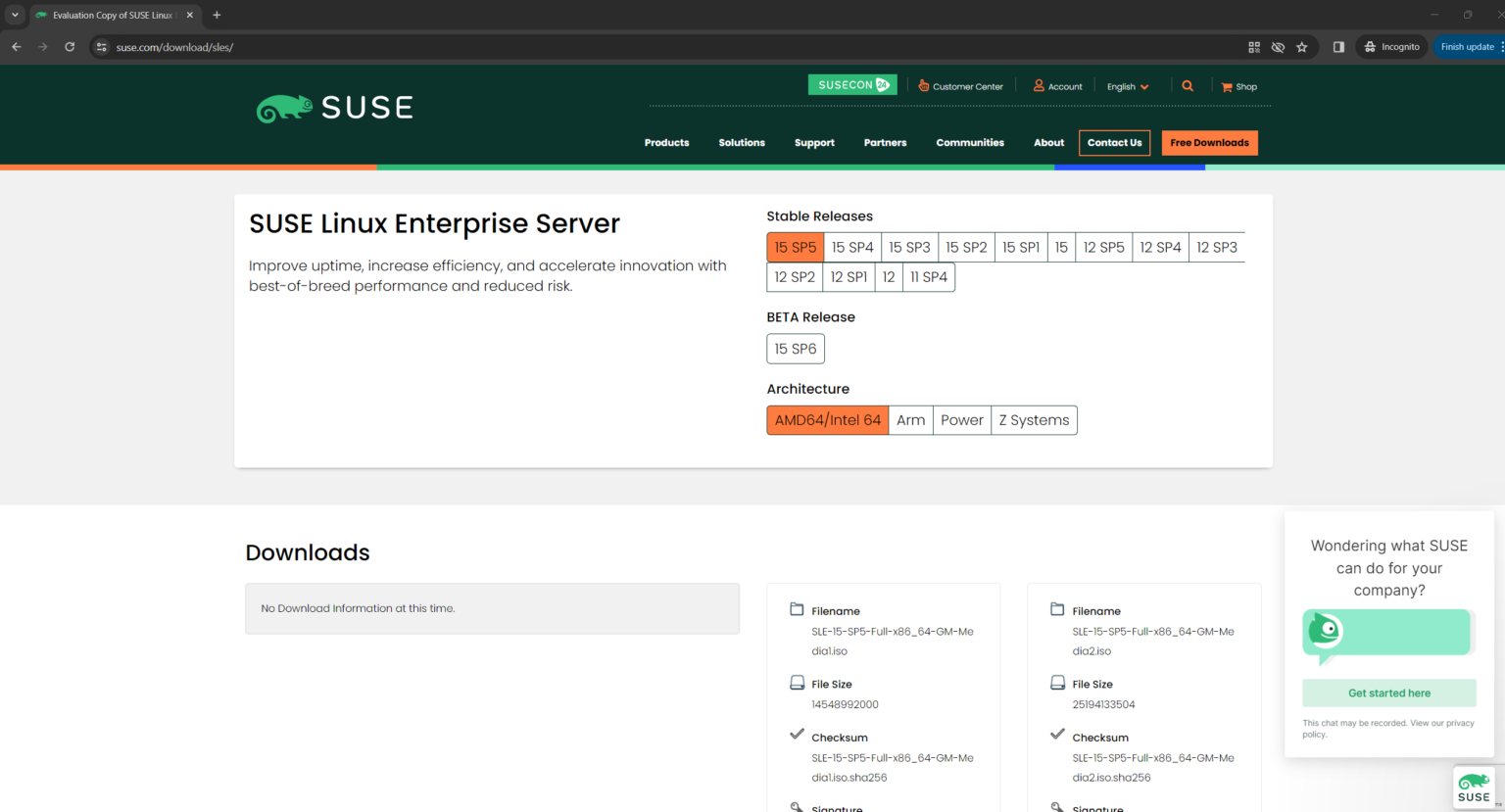Click the green SUSECON 24 banner
Screen dimensions: 1505x812
click(851, 84)
